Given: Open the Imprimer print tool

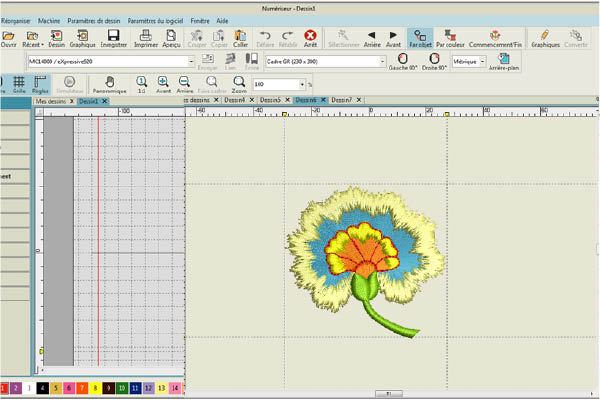Looking at the screenshot, I should click(x=145, y=39).
